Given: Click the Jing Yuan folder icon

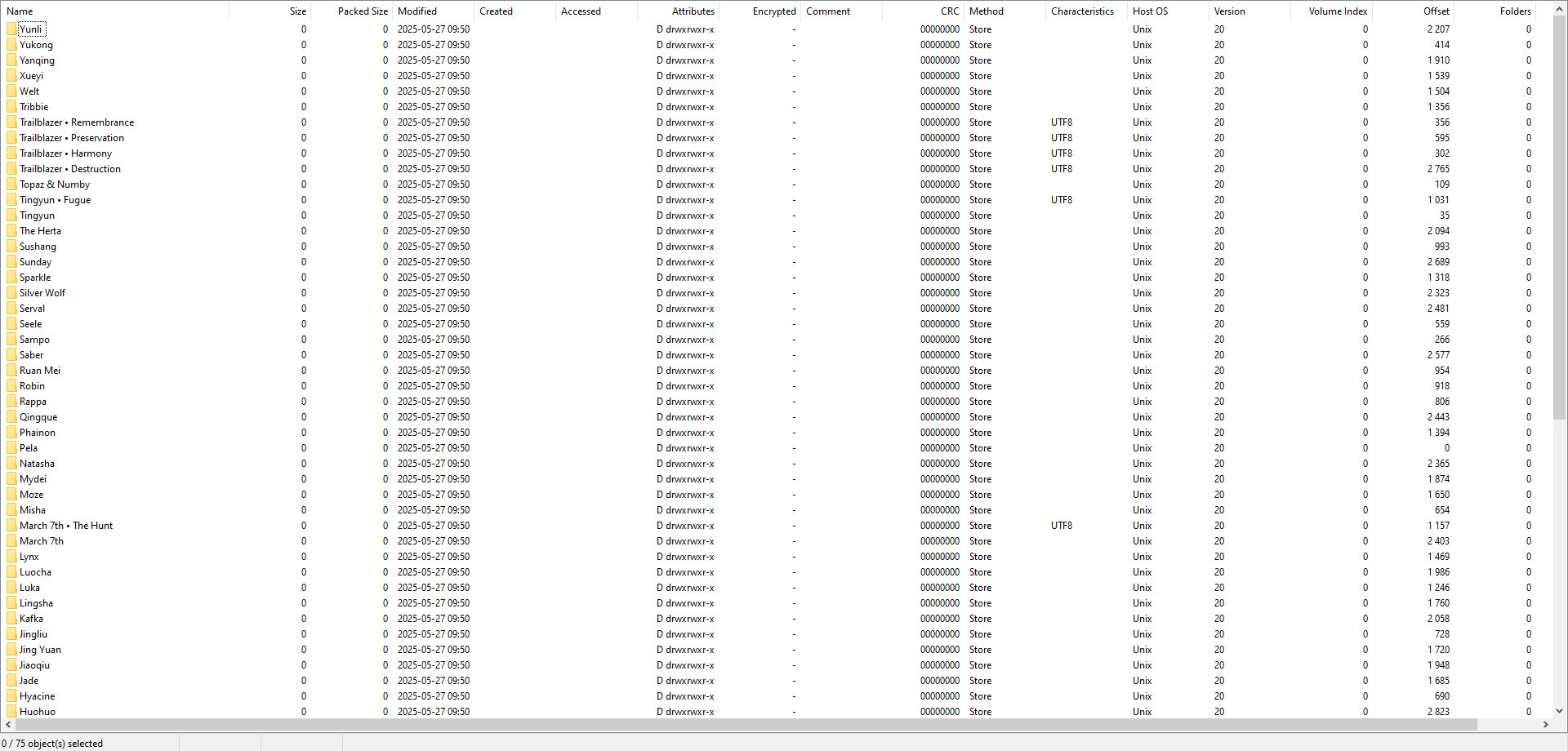Looking at the screenshot, I should (11, 650).
